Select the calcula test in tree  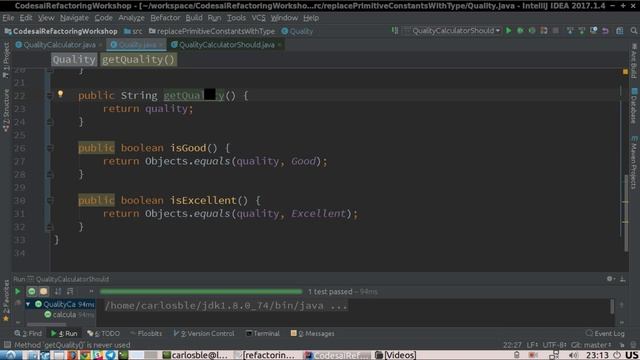[x=64, y=315]
